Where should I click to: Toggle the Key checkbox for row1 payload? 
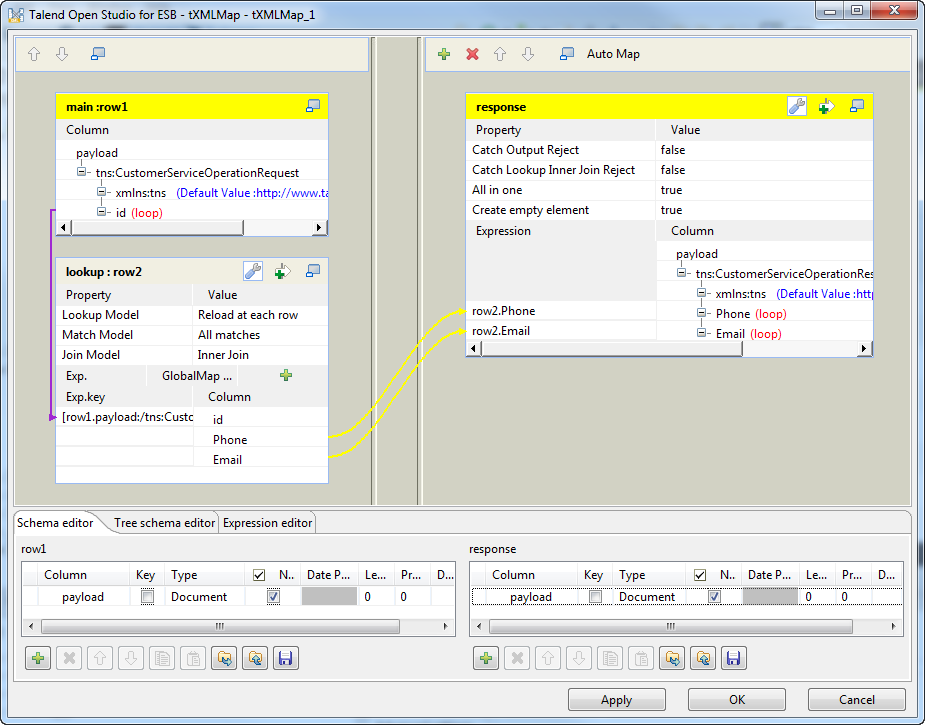click(147, 597)
